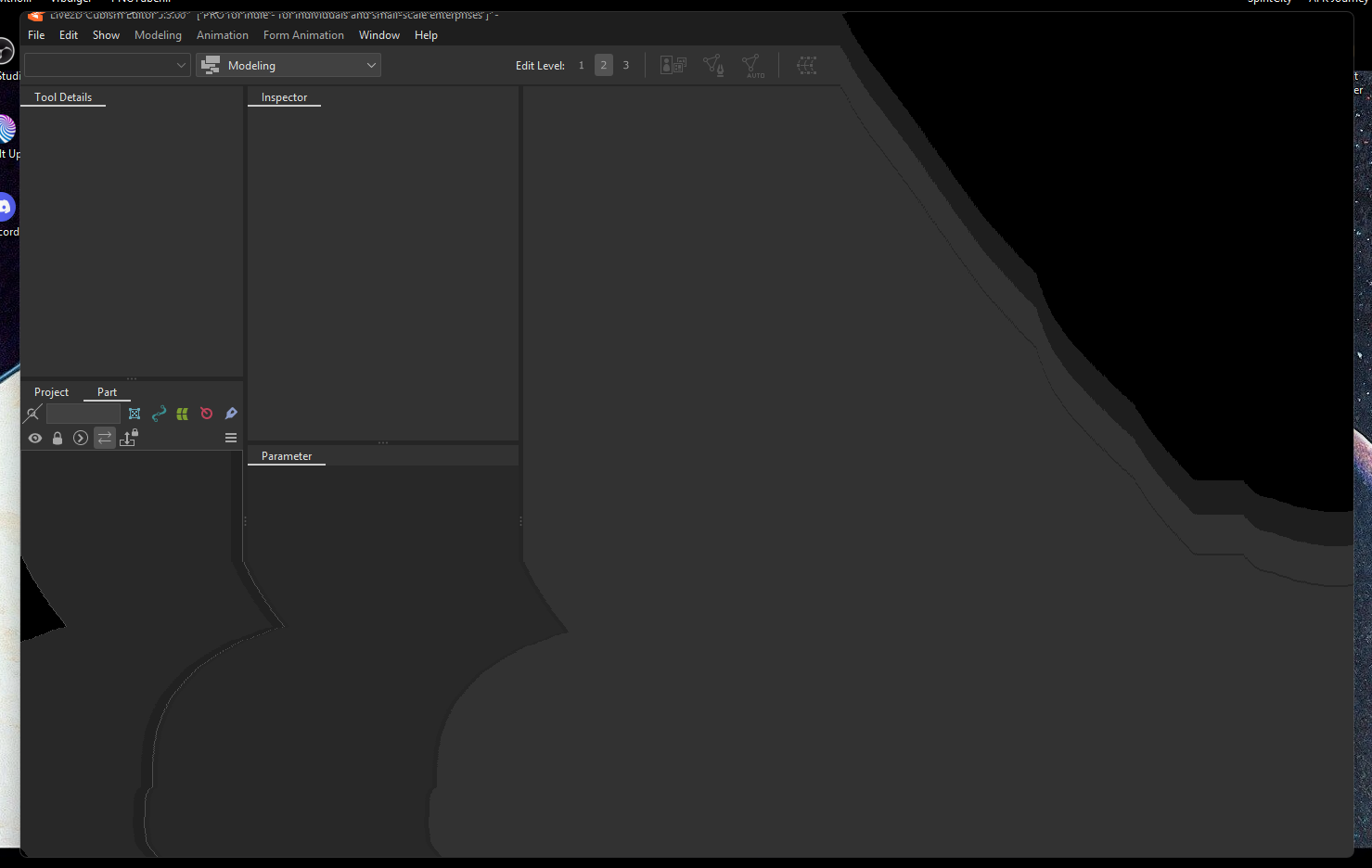Open the Modeling workspace dropdown

click(x=289, y=65)
